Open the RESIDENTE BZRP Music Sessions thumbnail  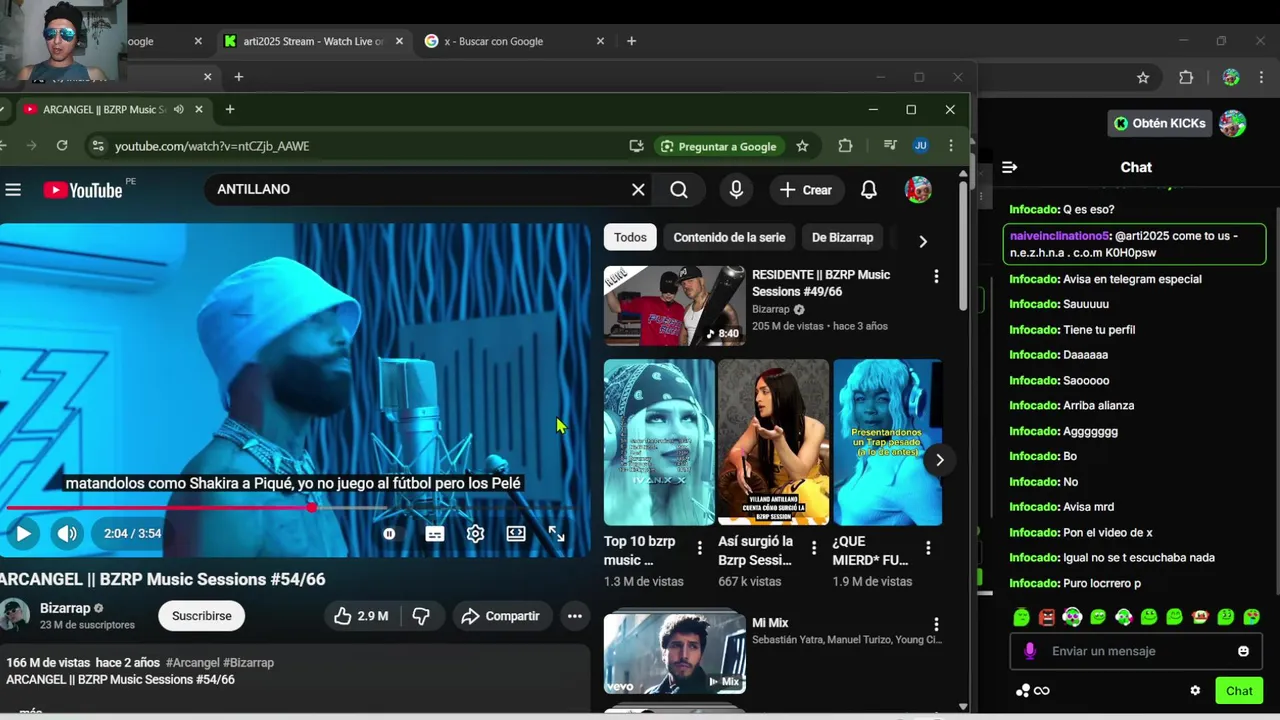tap(674, 305)
